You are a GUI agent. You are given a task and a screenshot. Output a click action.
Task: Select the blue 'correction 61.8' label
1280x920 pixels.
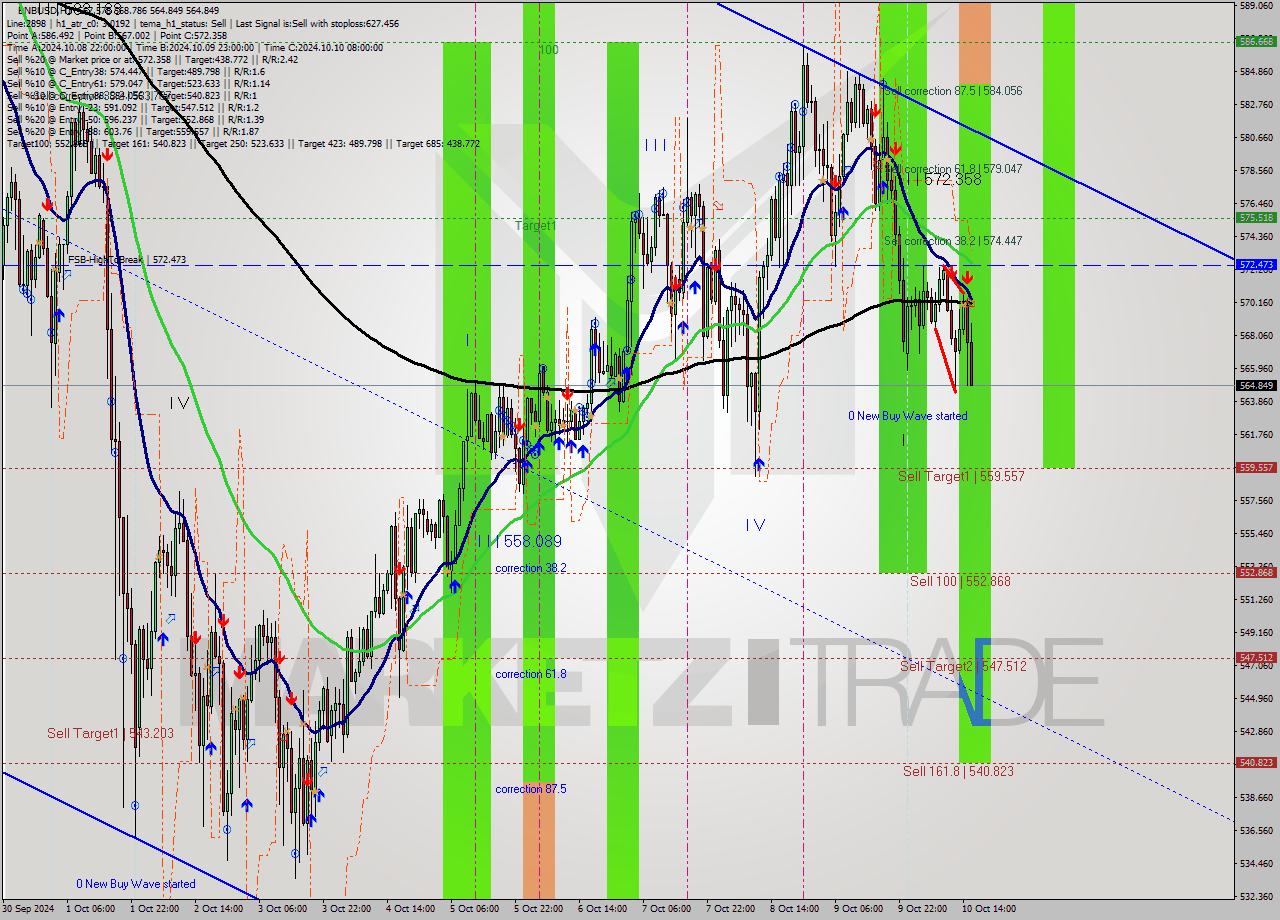(x=531, y=674)
